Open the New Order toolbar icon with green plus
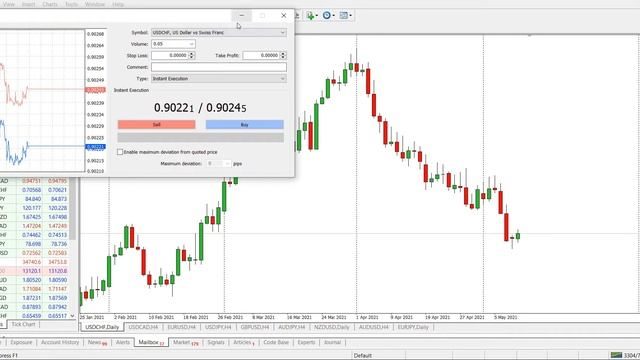This screenshot has width=640, height=360. [310, 16]
